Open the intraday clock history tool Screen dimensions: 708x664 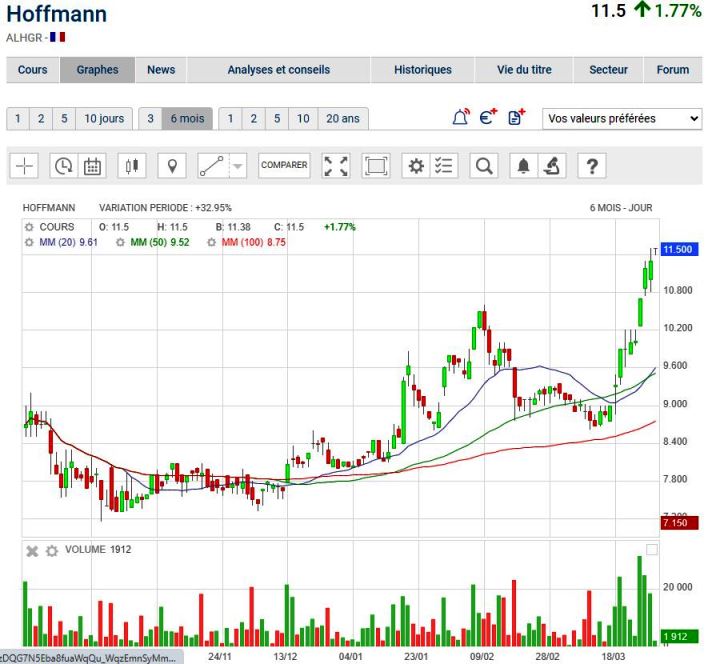coord(64,166)
